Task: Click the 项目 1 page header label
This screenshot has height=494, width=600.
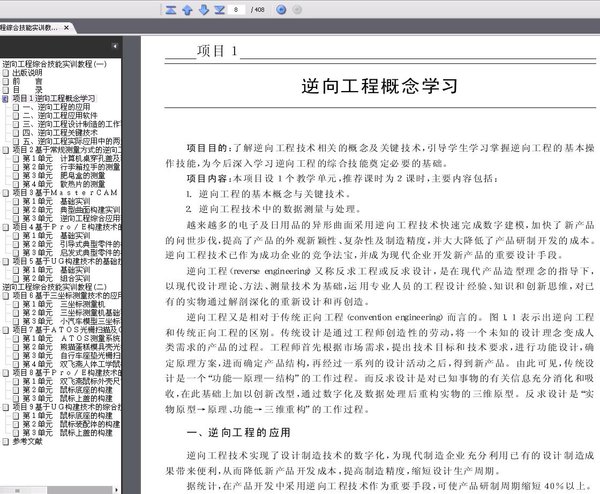Action: (217, 51)
